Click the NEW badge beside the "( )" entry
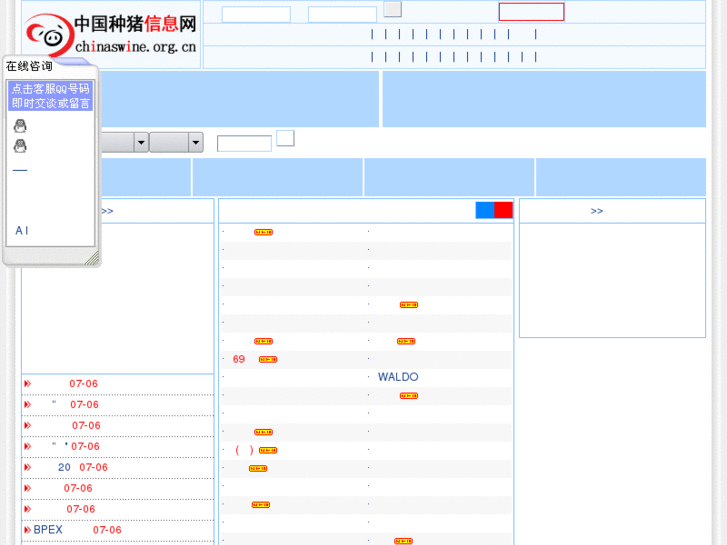Viewport: 727px width, 545px height. 268,450
